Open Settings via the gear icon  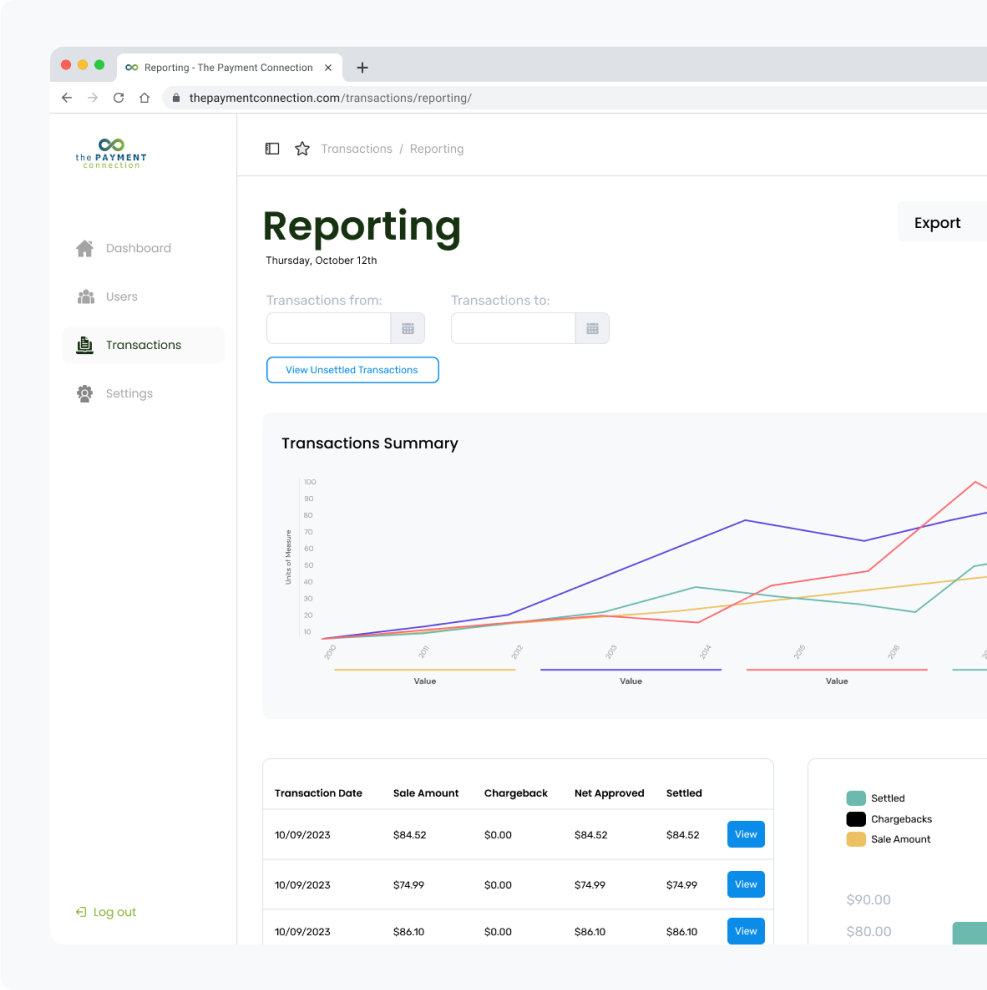(x=86, y=393)
